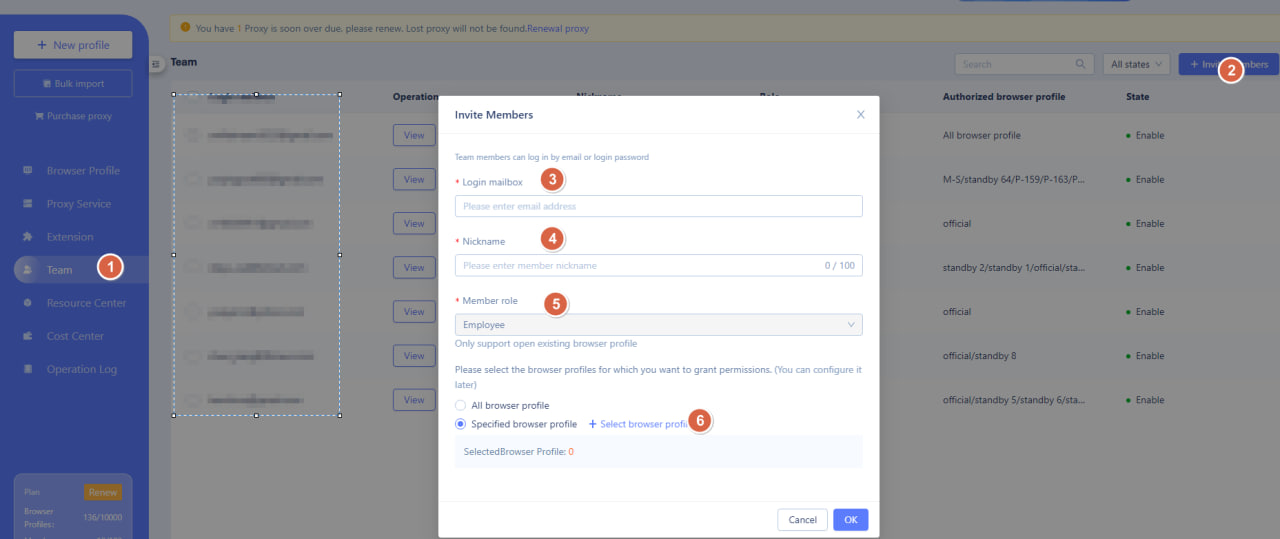Screen dimensions: 1280x539
Task: Choose Specified browser profile radio option
Action: [x=460, y=424]
